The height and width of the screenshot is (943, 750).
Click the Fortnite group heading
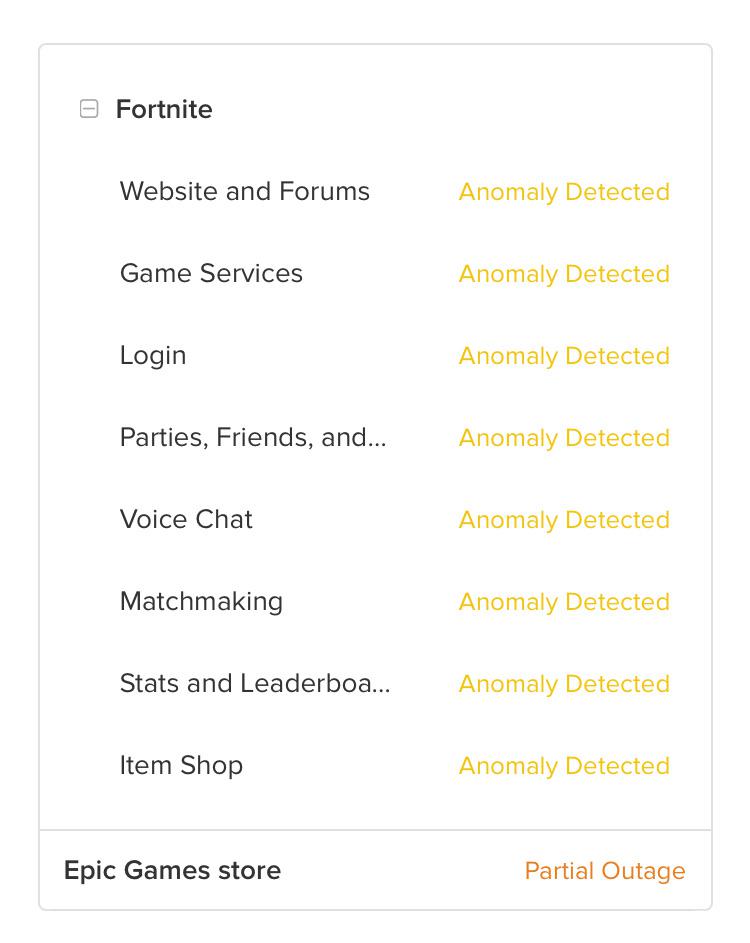click(x=164, y=109)
